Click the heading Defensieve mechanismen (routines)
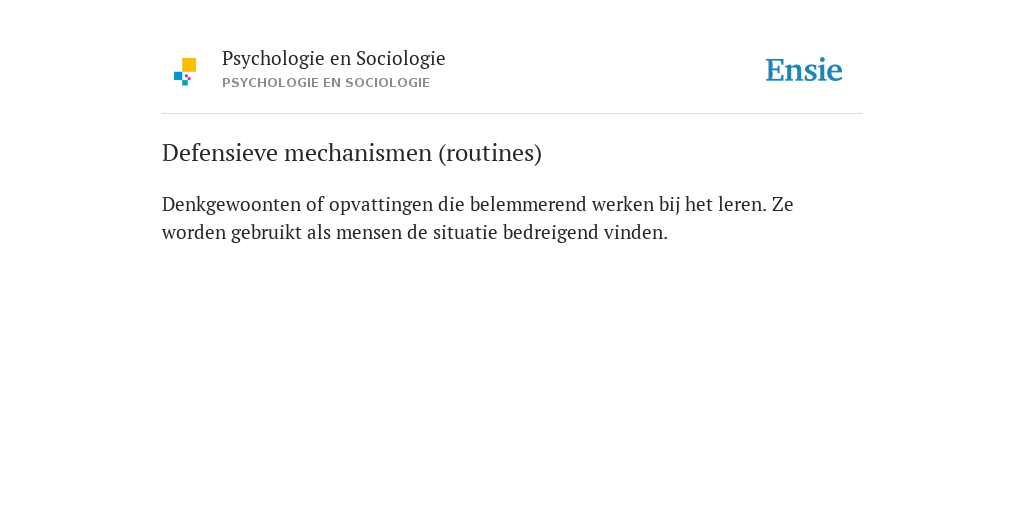Screen dimensions: 1024x512 point(352,153)
